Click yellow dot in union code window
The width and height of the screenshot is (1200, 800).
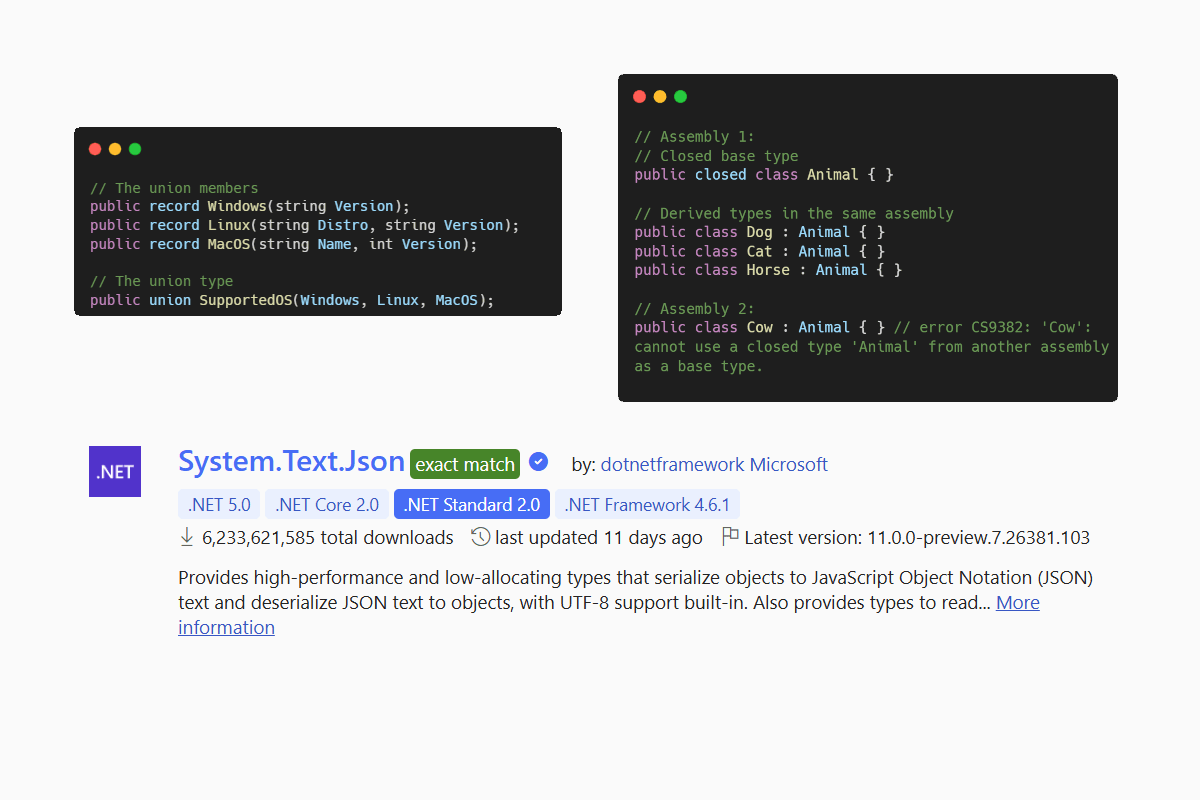pos(115,149)
